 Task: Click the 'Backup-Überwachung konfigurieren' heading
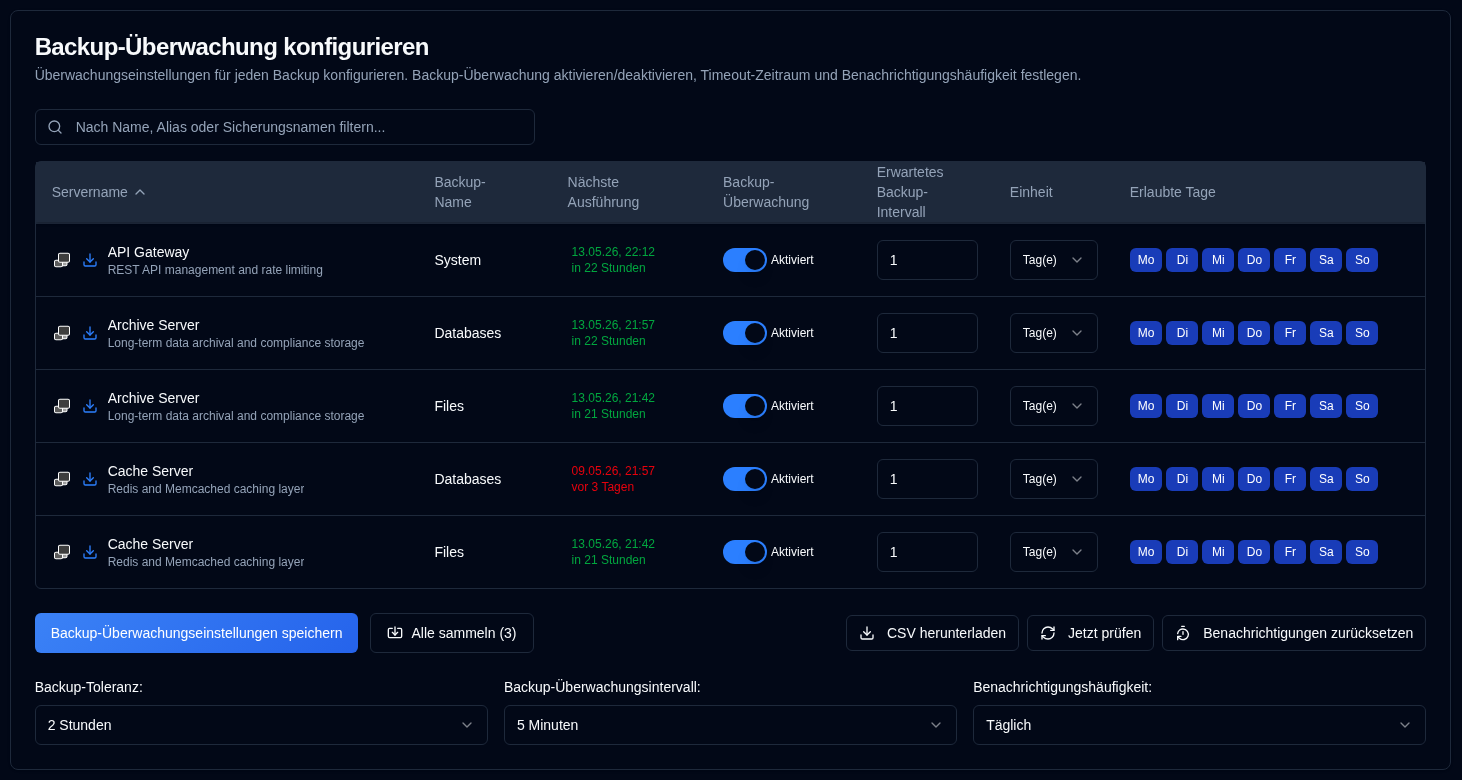[x=232, y=47]
